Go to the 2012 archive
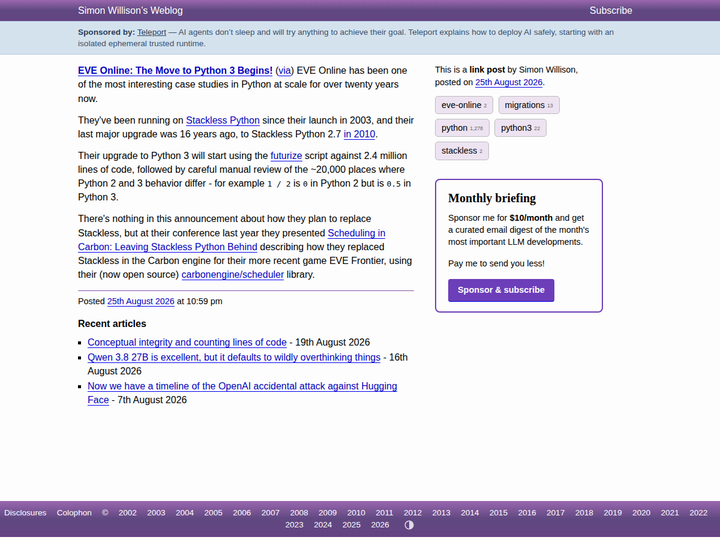Viewport: 720px width, 540px height. pyautogui.click(x=412, y=513)
